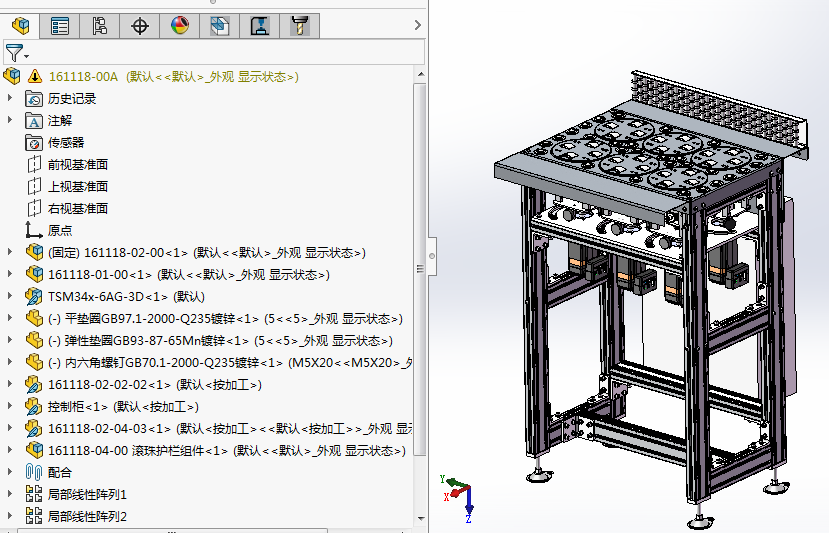
Task: Expand the TSM34x-6AG-3D<1> part
Action: click(10, 296)
